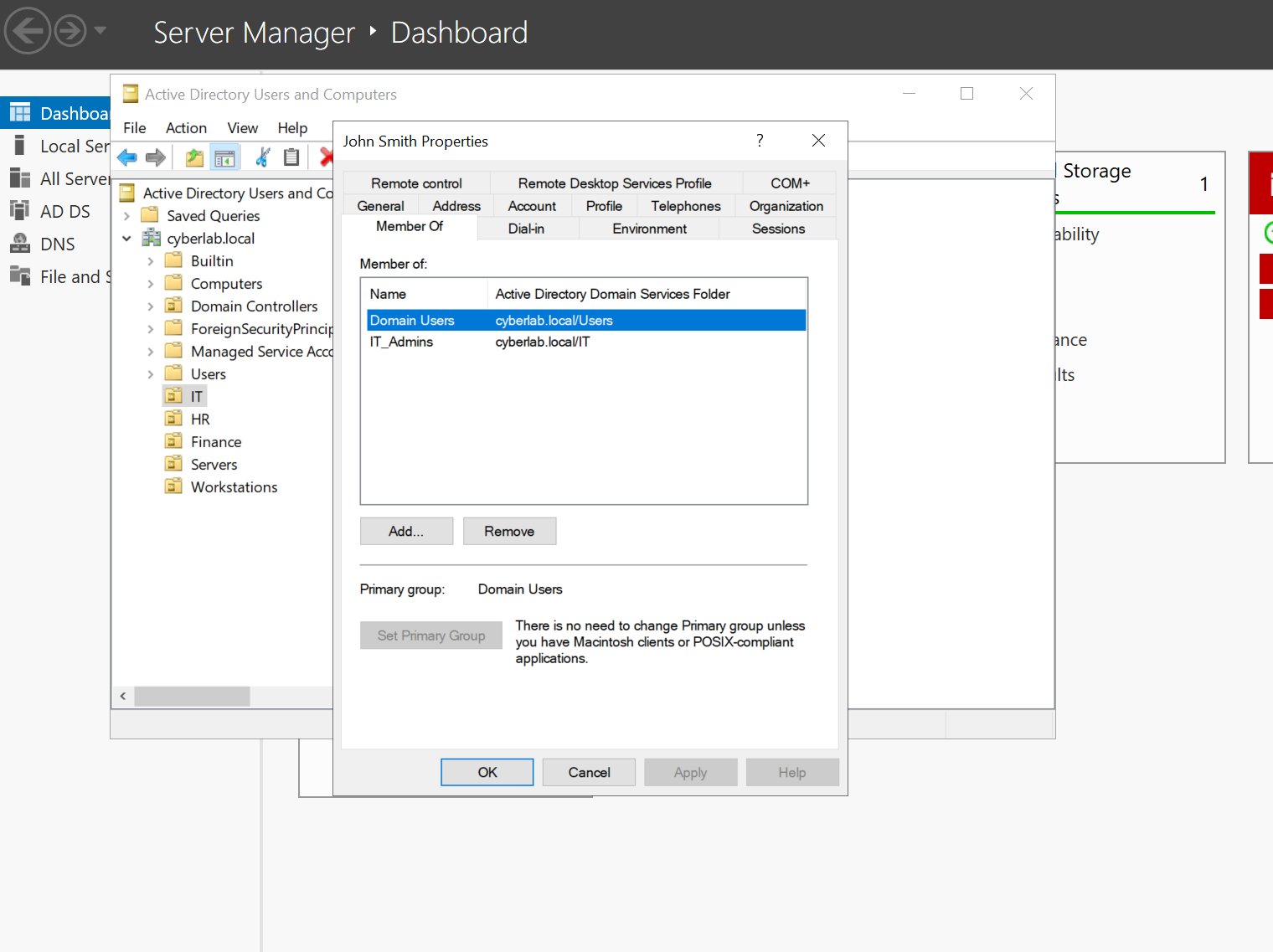1273x952 pixels.
Task: Click the DNS icon in sidebar
Action: tap(20, 244)
